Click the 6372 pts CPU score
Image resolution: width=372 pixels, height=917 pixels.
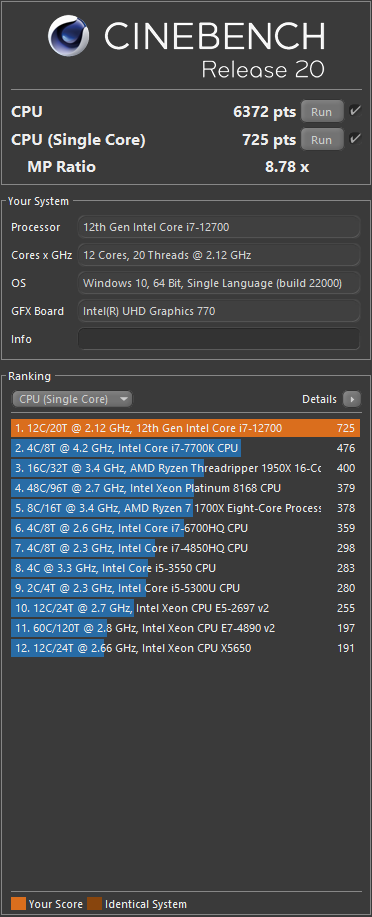tap(264, 112)
